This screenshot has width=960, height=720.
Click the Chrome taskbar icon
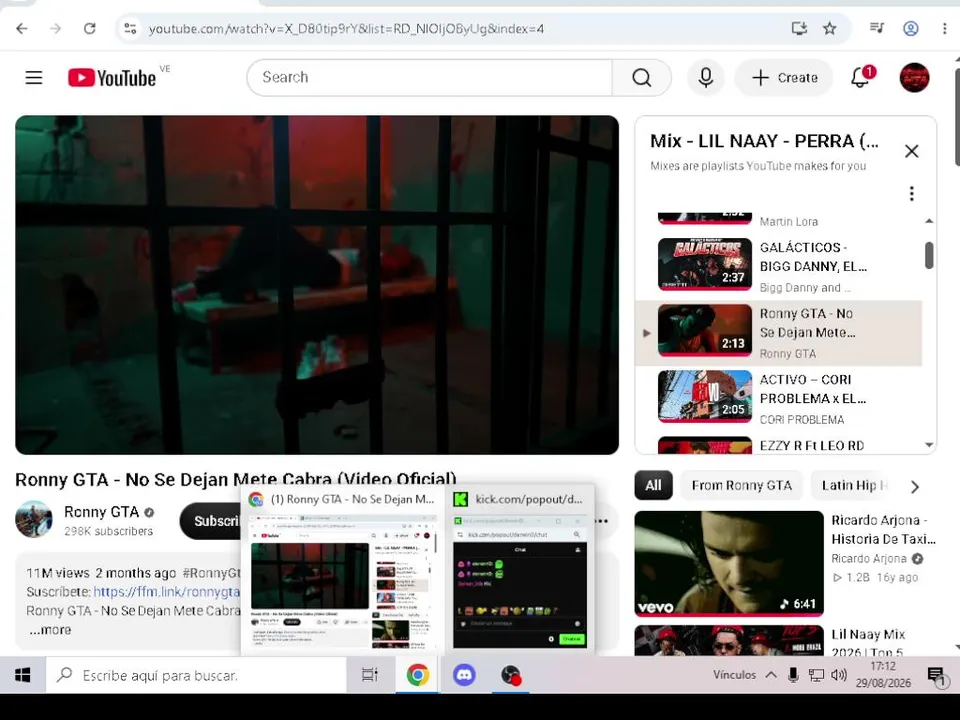(418, 675)
